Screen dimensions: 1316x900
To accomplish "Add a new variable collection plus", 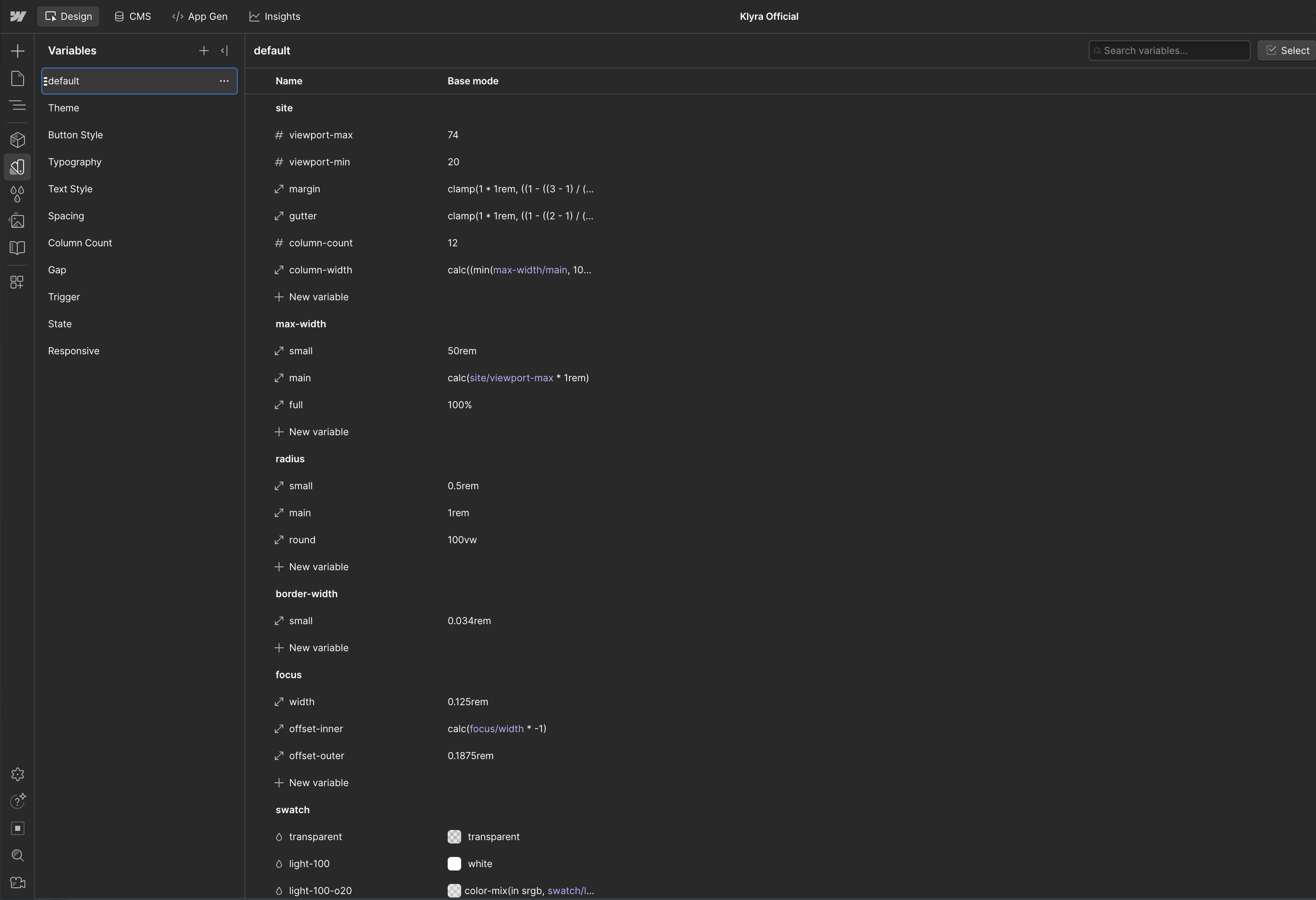I will tap(204, 51).
